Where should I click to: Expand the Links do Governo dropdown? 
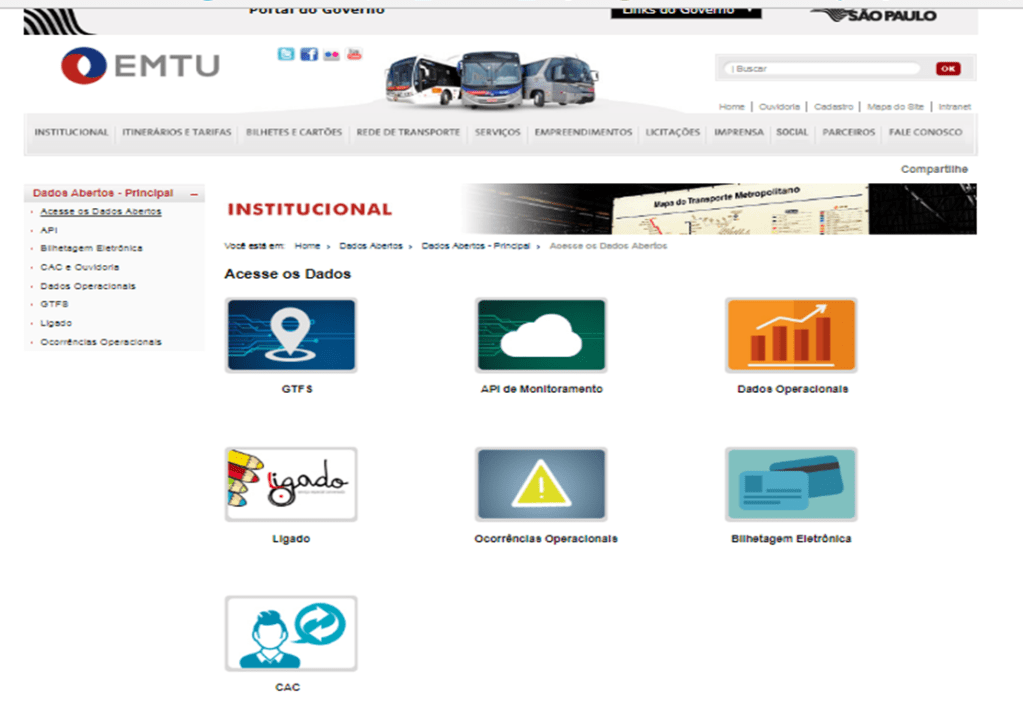click(685, 10)
